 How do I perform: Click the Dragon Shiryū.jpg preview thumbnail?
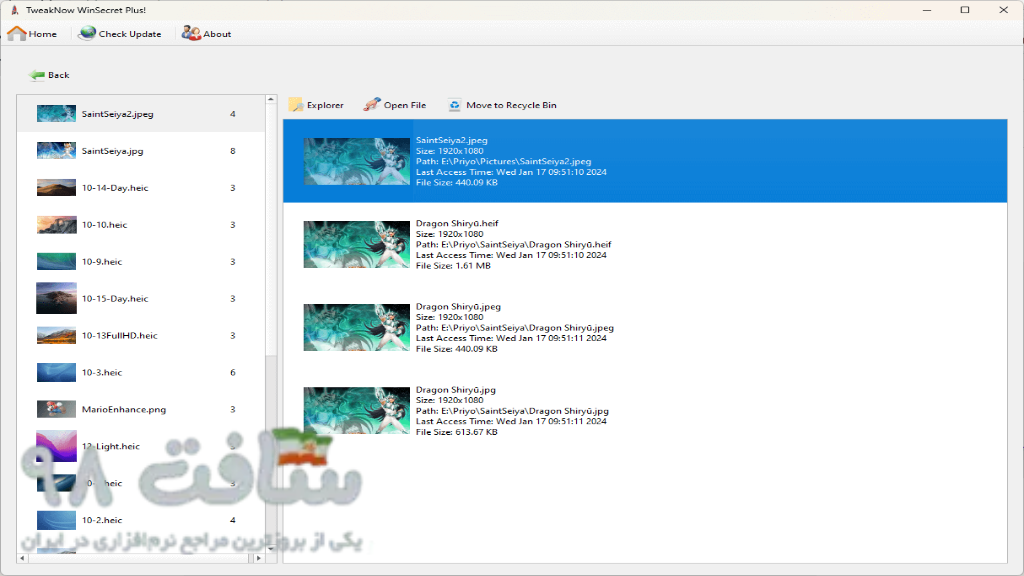[x=357, y=410]
